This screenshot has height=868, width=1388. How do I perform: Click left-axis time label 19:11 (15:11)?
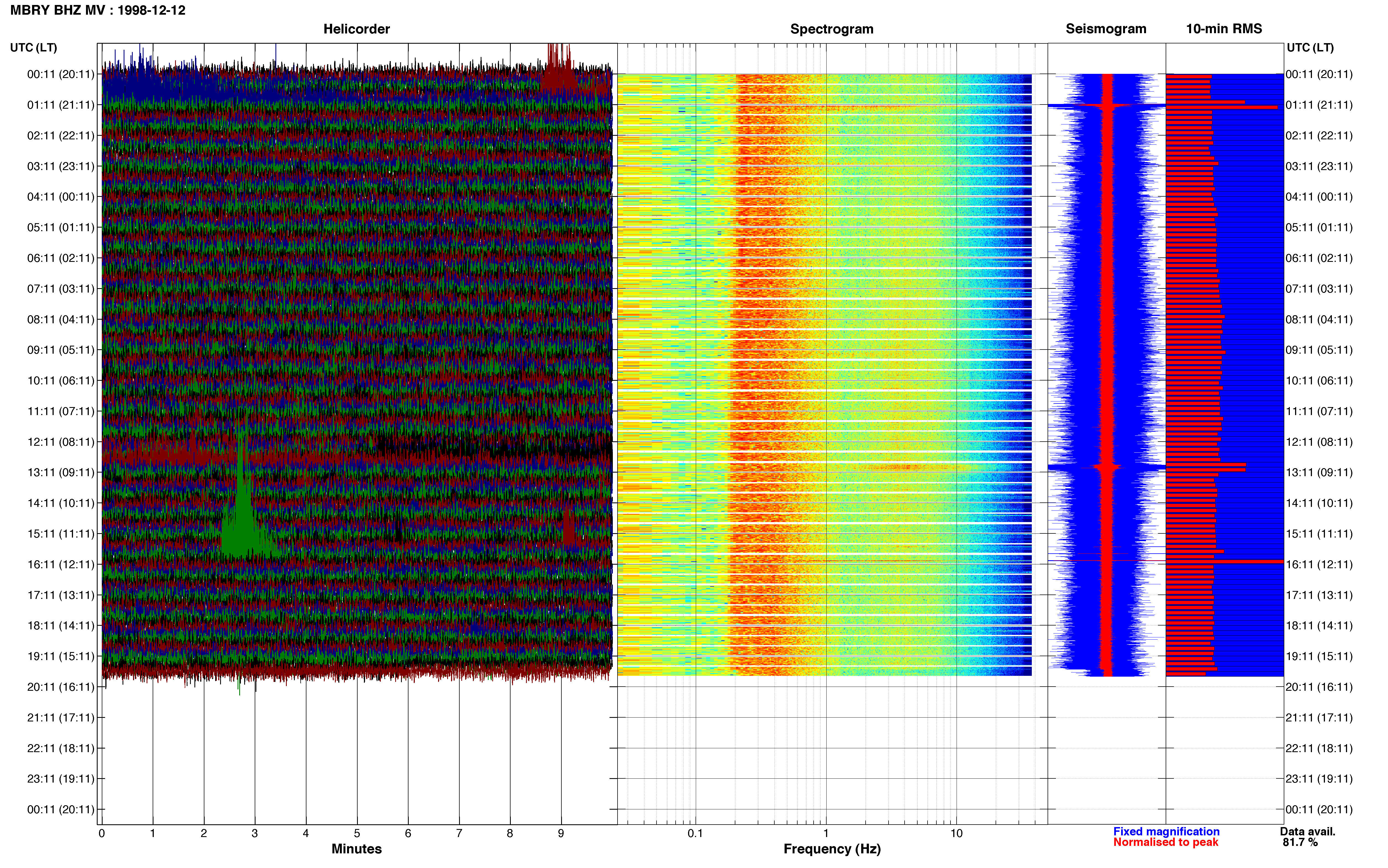(x=61, y=656)
